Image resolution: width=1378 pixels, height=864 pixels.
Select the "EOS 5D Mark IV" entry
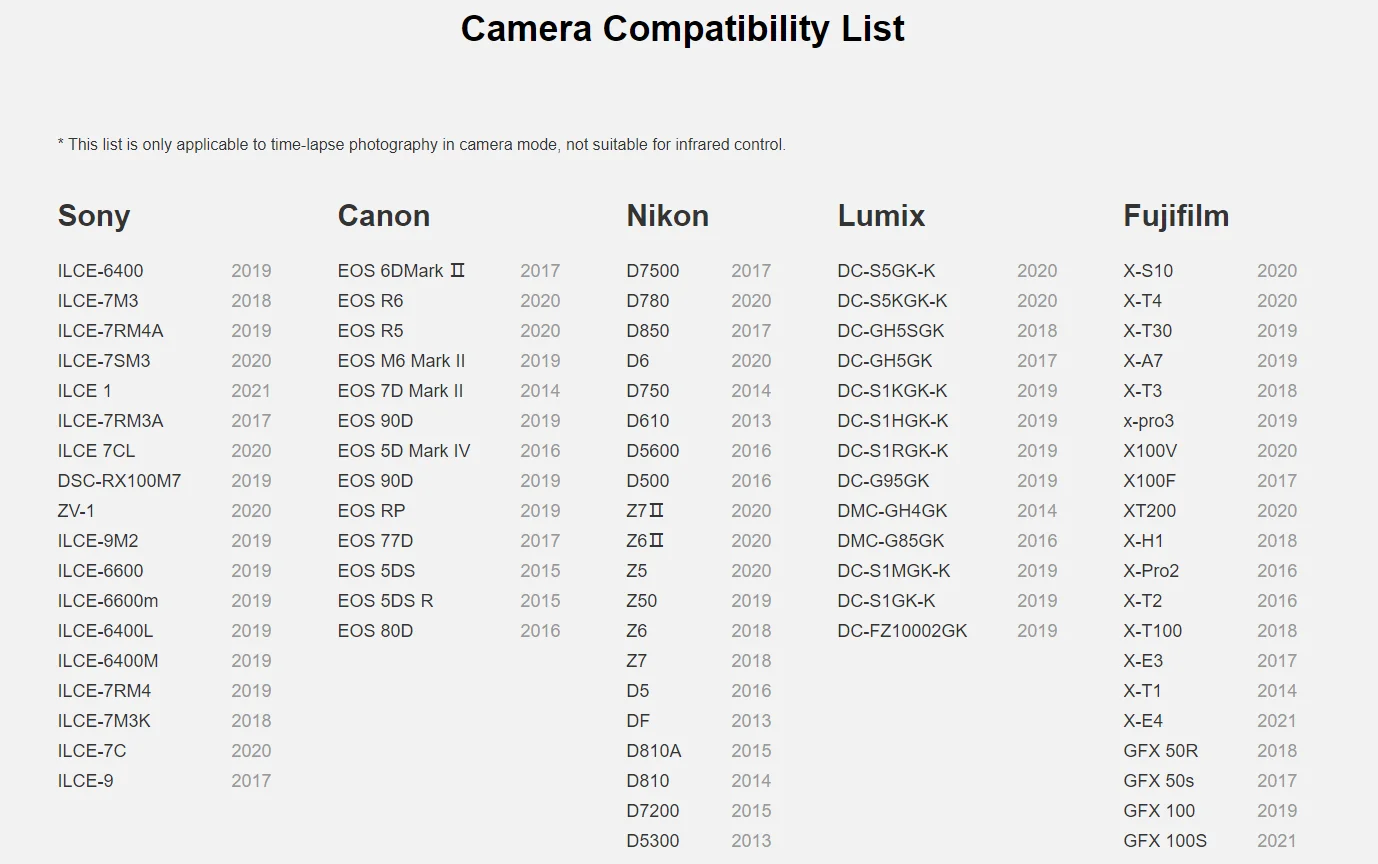pyautogui.click(x=404, y=451)
